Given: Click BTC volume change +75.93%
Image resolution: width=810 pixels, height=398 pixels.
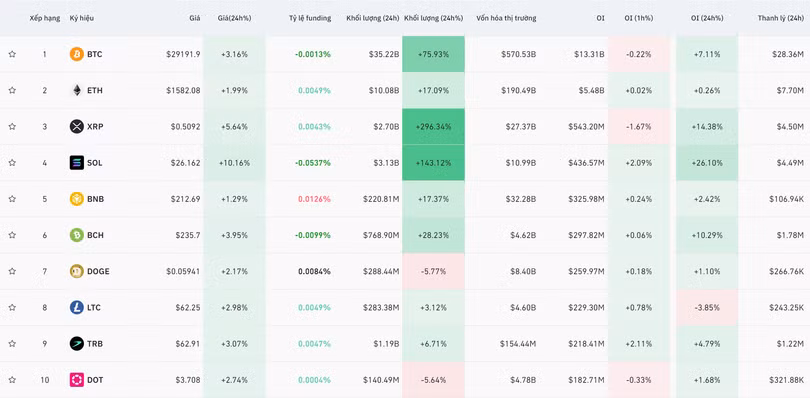Looking at the screenshot, I should tap(434, 54).
